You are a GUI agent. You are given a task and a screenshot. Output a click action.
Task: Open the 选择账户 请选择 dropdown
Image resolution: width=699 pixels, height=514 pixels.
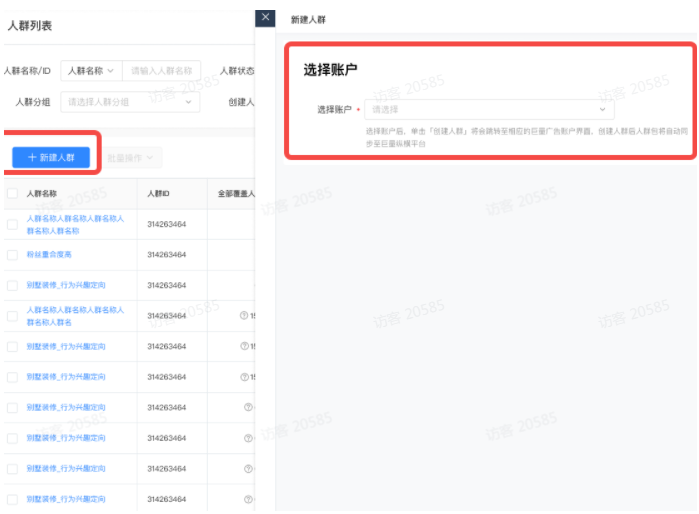pos(489,109)
